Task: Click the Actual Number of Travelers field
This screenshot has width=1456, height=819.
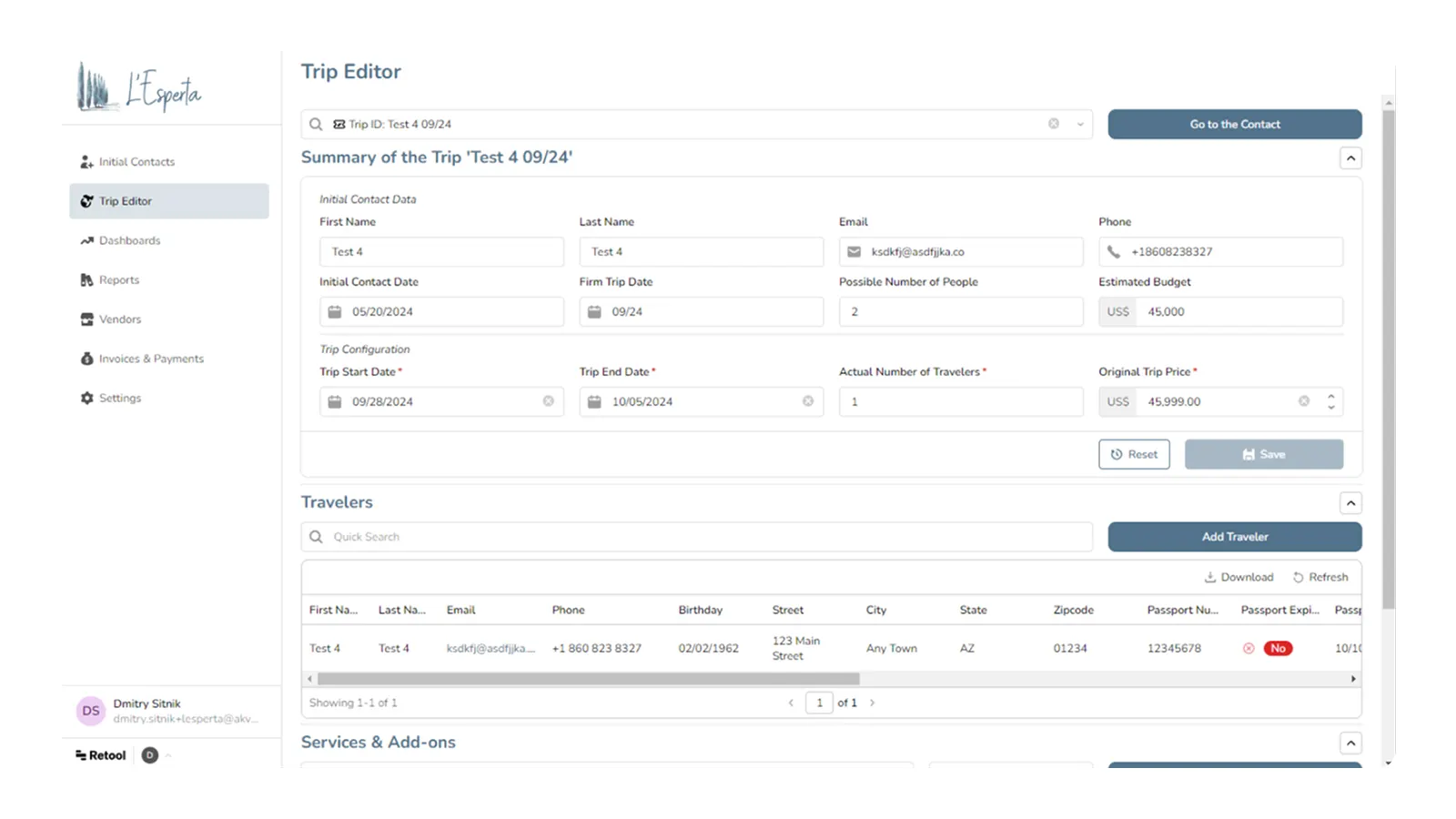Action: [x=961, y=401]
